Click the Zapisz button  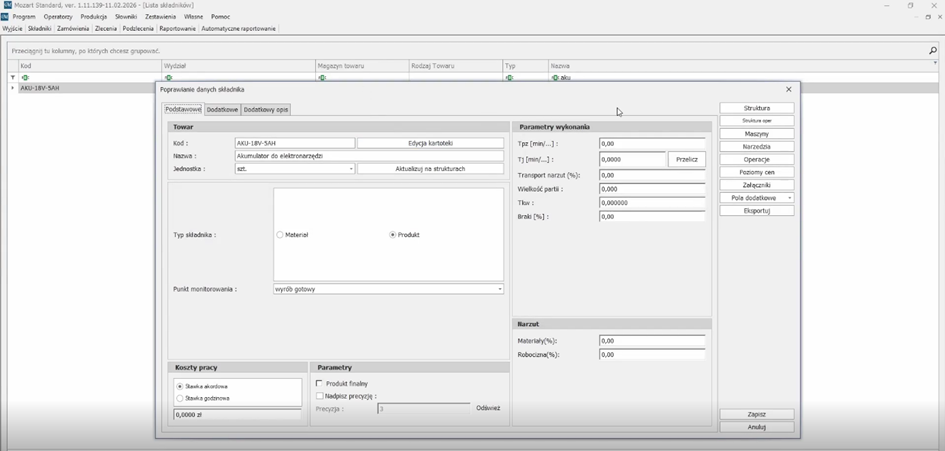click(756, 414)
